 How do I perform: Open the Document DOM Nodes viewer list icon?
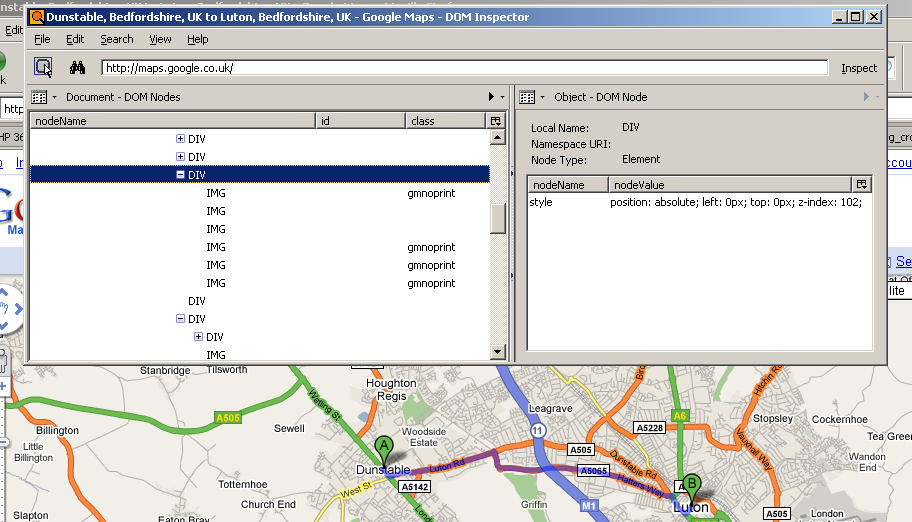click(x=40, y=97)
